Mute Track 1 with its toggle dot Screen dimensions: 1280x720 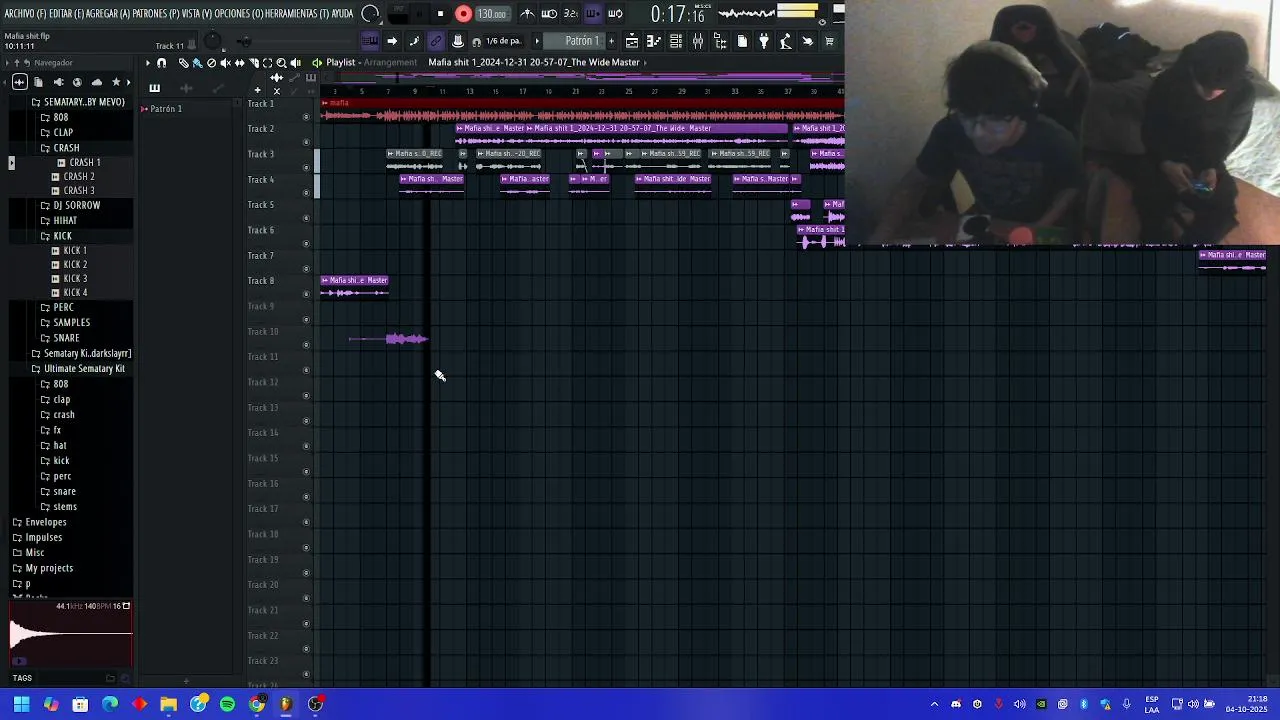pos(306,116)
